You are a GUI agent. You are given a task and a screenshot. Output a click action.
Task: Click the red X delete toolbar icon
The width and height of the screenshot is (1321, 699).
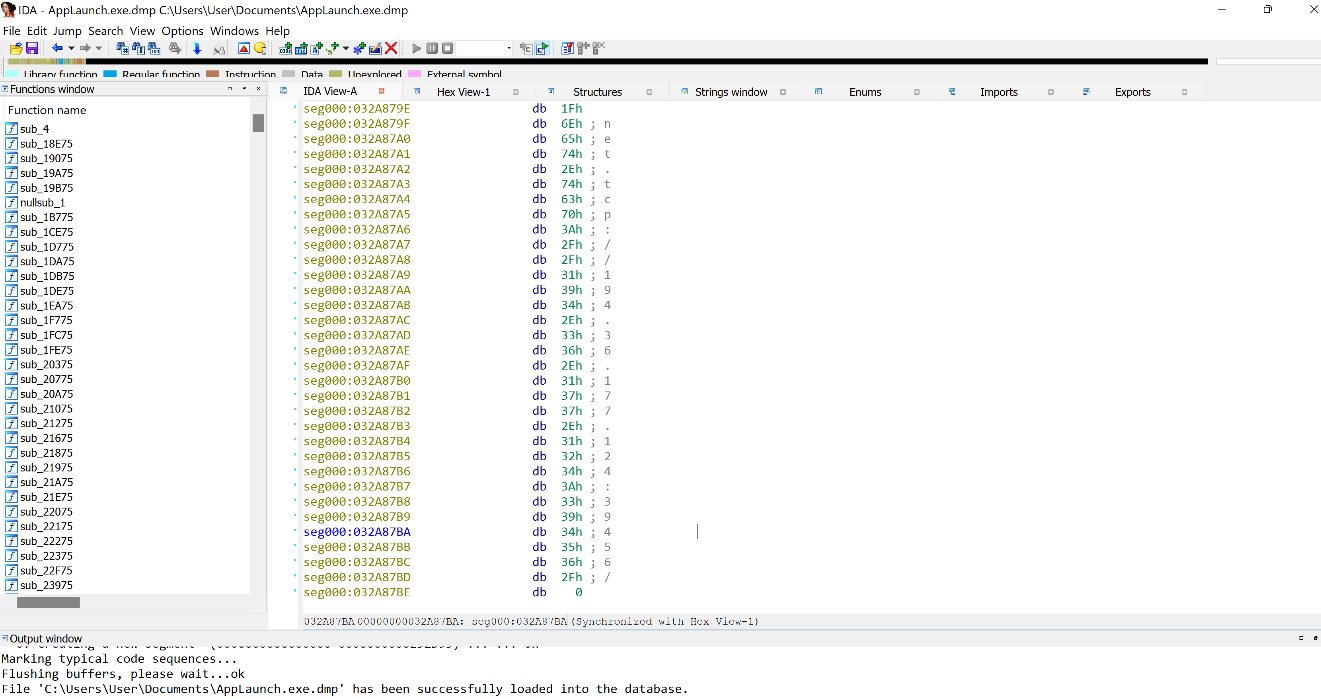click(391, 48)
